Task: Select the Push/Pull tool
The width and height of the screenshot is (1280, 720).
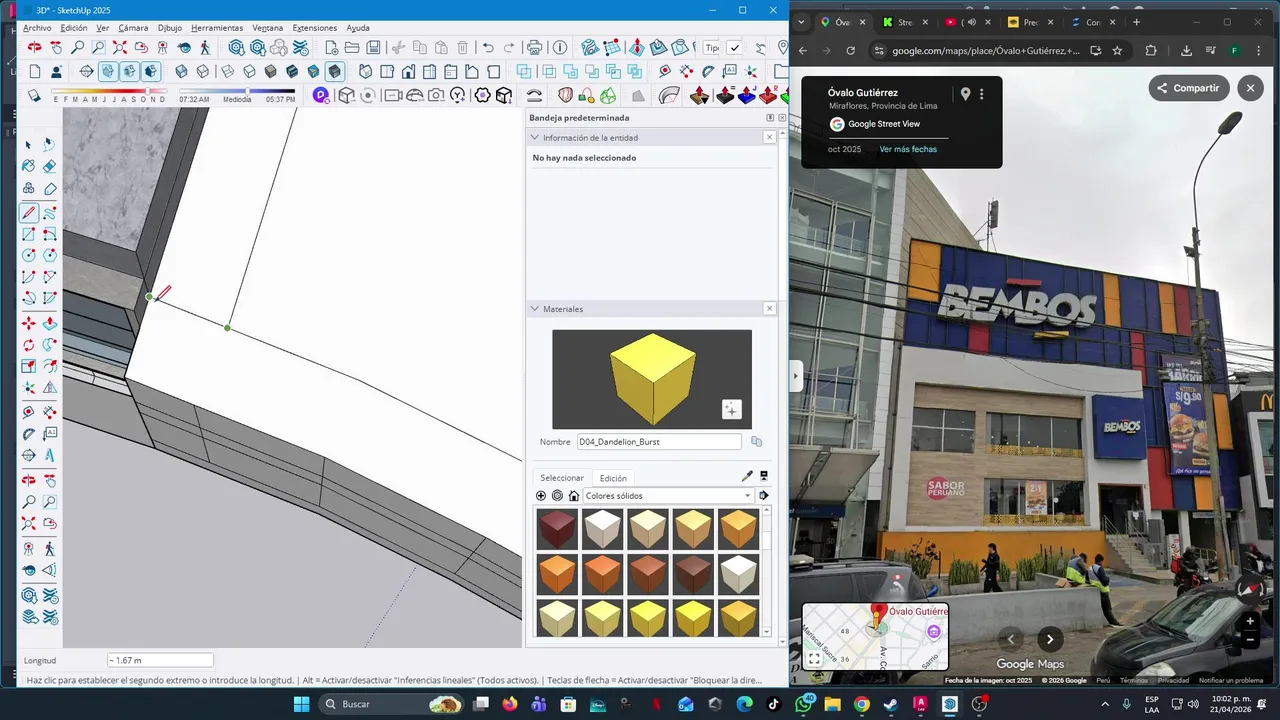Action: [49, 323]
